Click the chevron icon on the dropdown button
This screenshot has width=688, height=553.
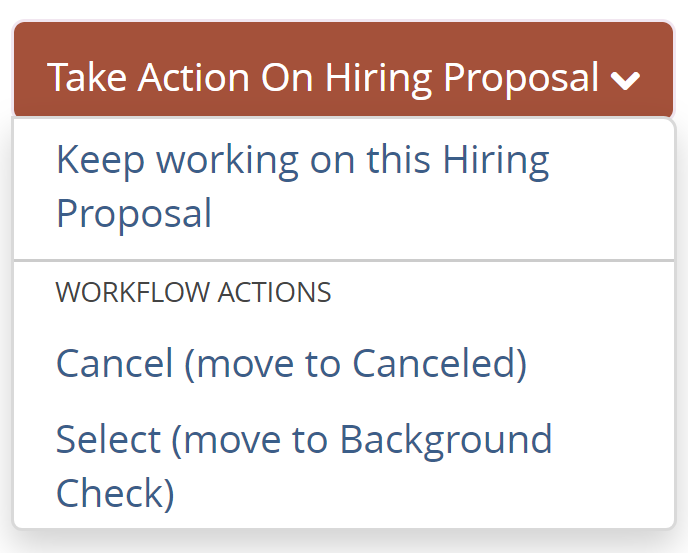click(x=626, y=80)
